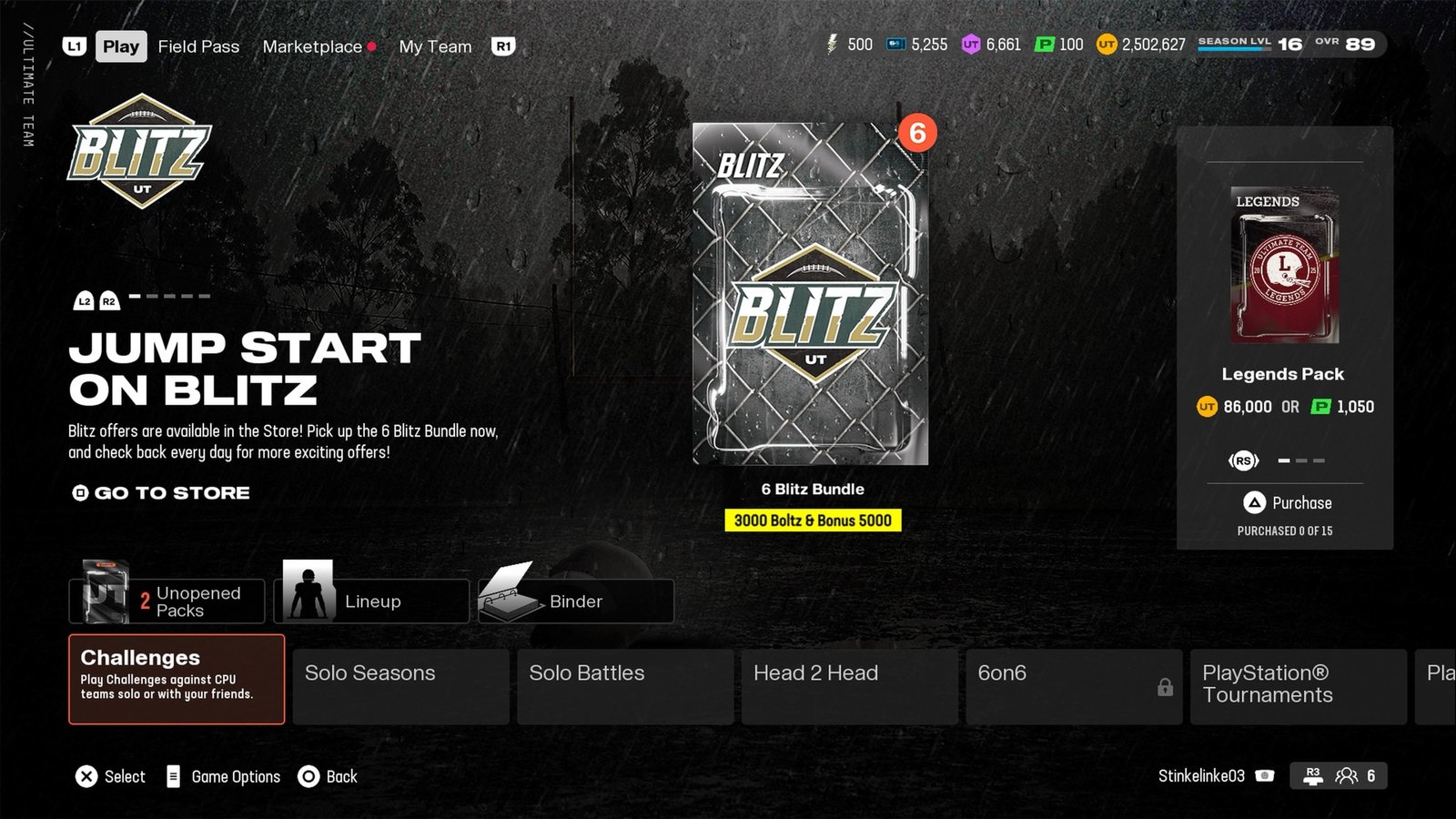The width and height of the screenshot is (1456, 819).
Task: Click the R1 bumper icon
Action: click(503, 46)
